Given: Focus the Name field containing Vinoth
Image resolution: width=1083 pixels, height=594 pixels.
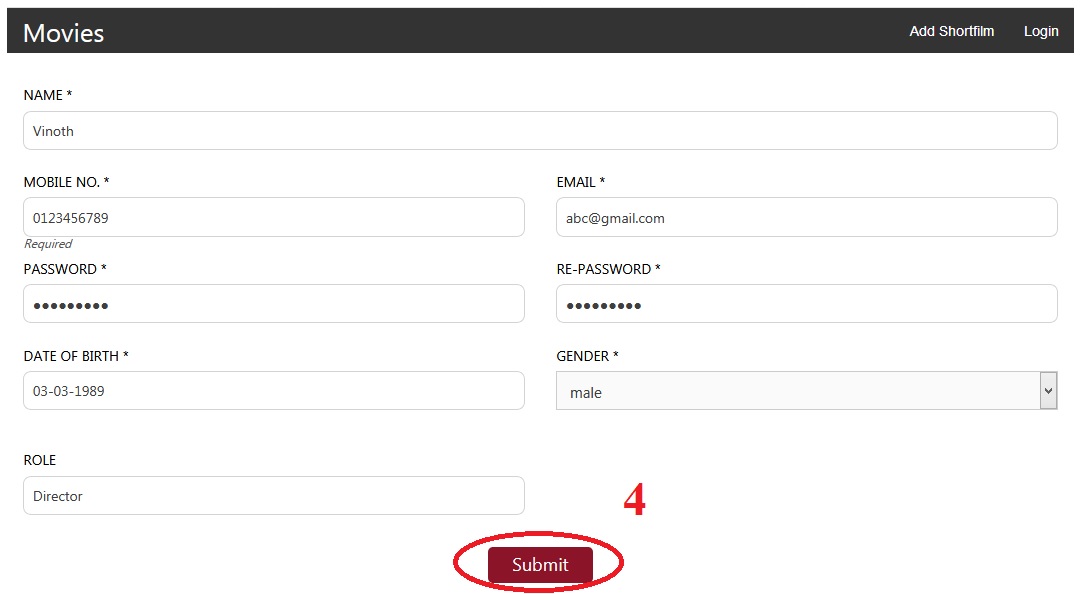Looking at the screenshot, I should 540,131.
